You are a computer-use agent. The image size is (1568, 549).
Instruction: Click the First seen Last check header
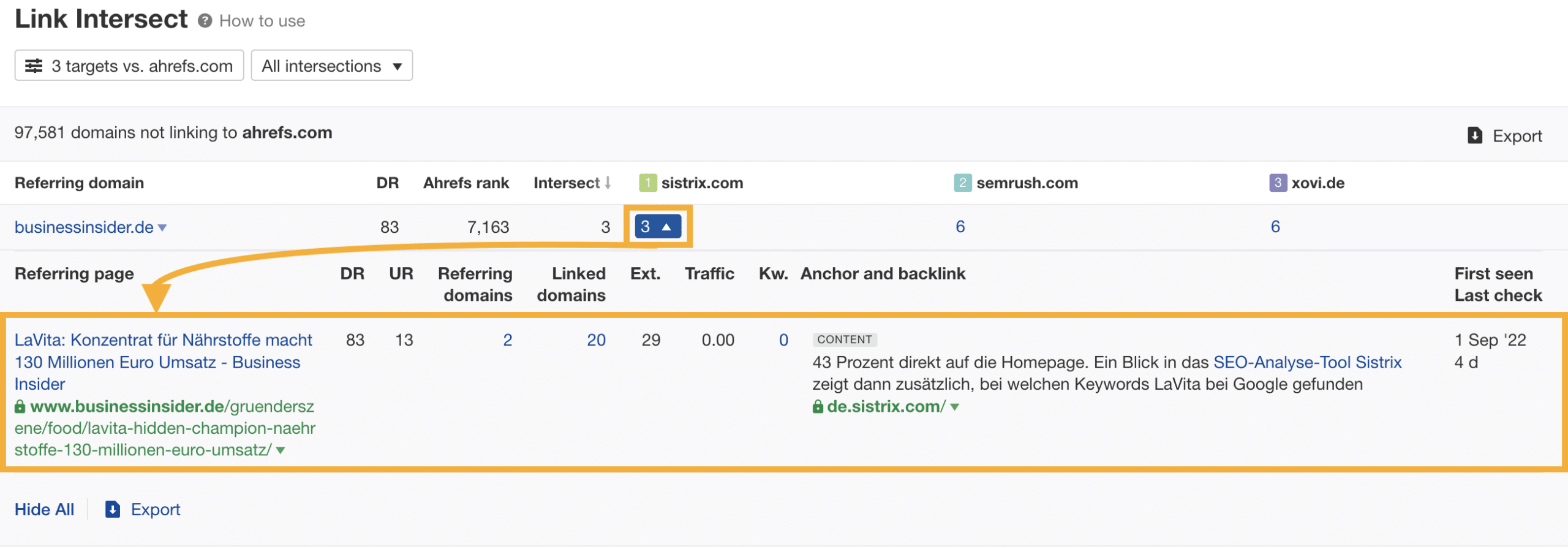coord(1498,284)
